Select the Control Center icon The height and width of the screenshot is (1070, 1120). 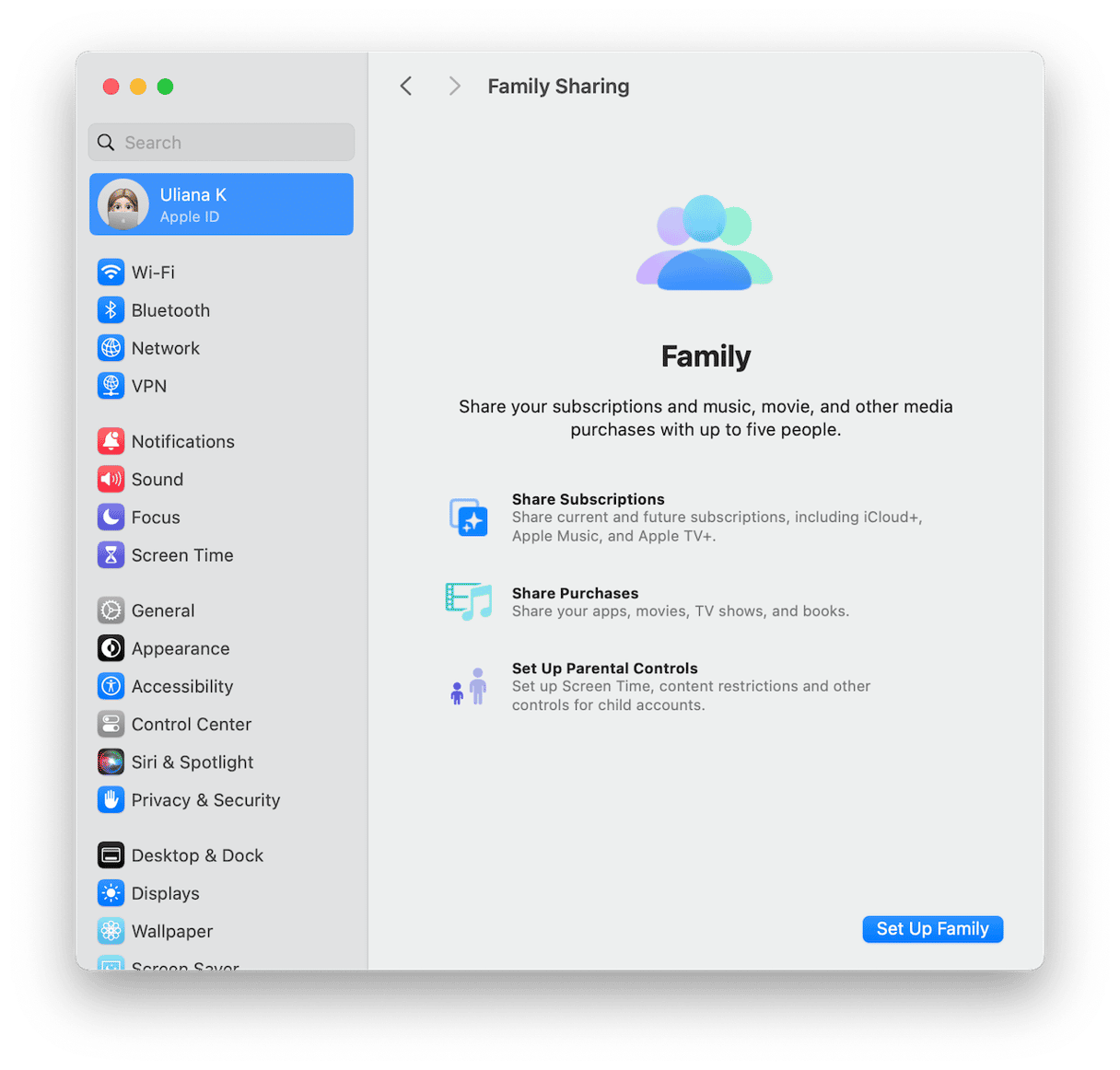tap(111, 724)
